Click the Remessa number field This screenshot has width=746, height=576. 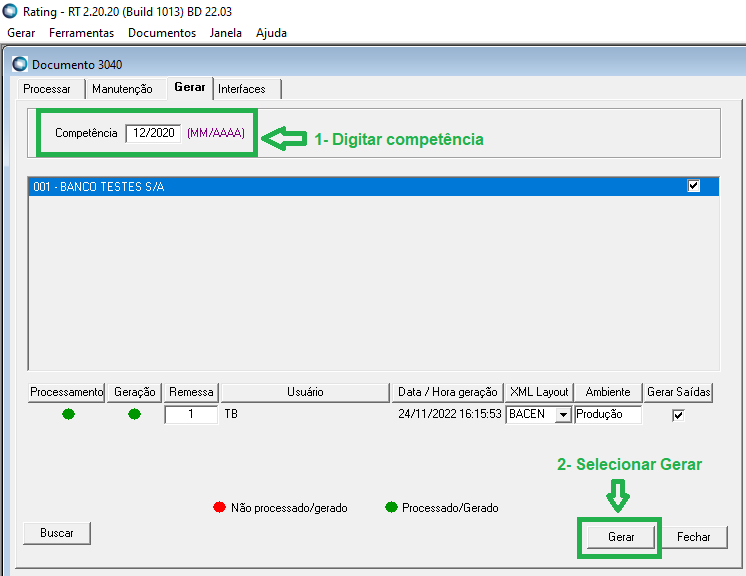pyautogui.click(x=191, y=414)
